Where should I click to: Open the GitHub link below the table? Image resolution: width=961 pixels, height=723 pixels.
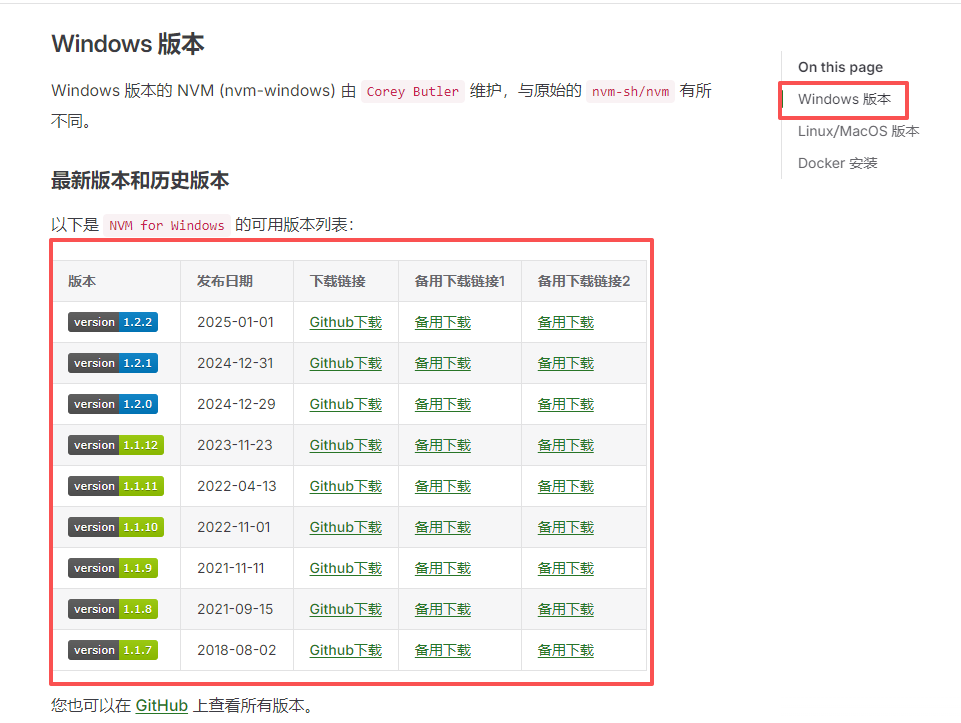(x=161, y=706)
